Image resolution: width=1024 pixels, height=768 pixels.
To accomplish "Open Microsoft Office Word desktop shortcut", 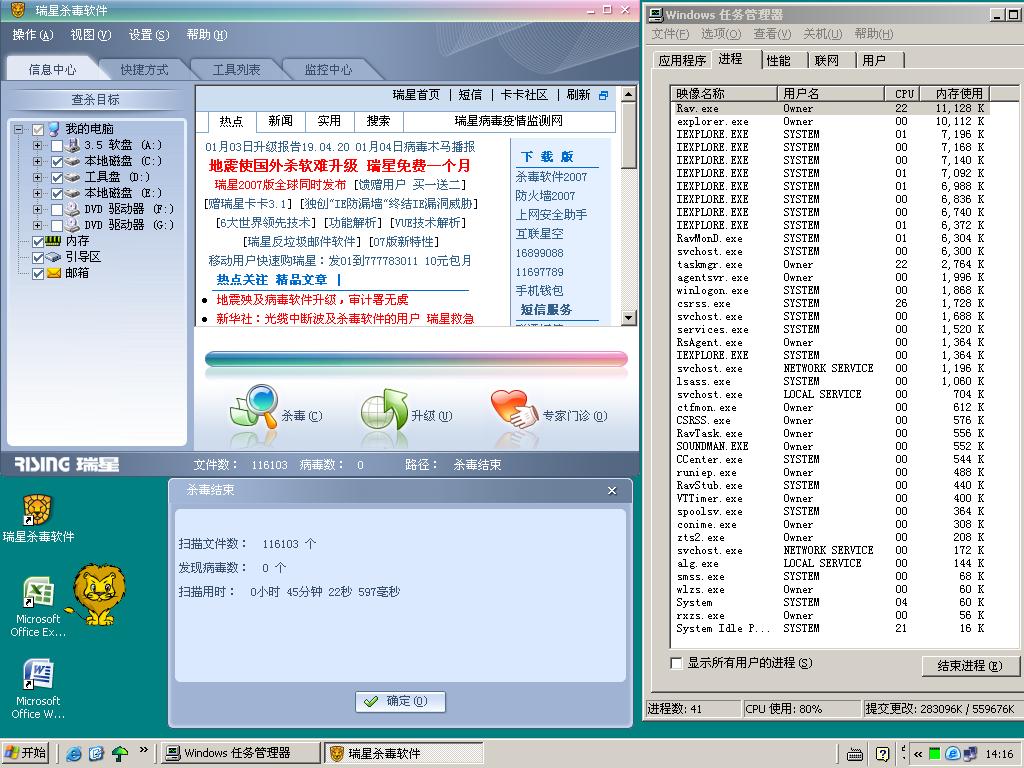I will click(39, 675).
